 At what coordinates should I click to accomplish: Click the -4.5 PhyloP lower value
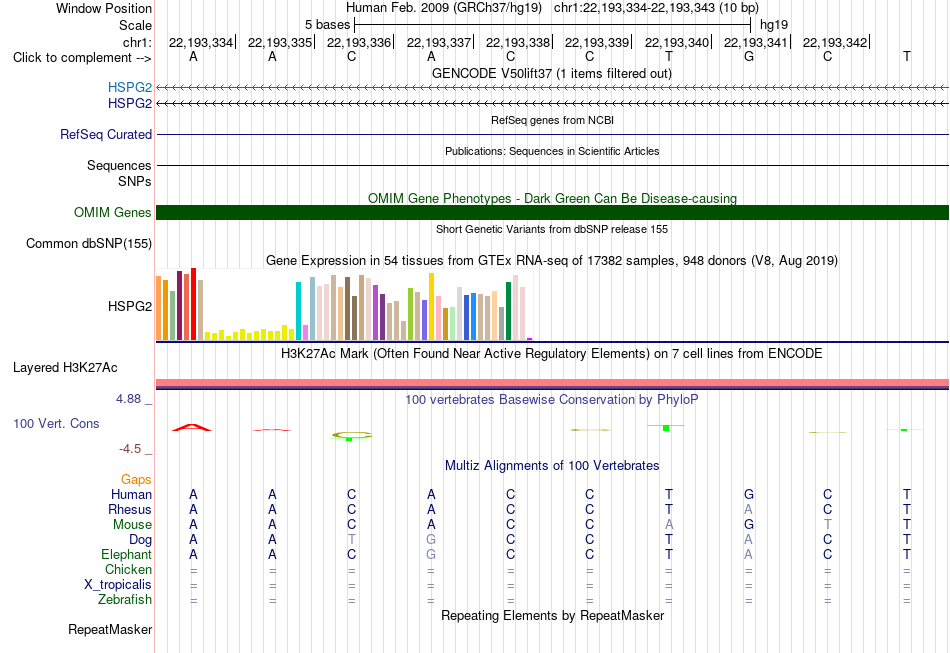click(x=130, y=449)
